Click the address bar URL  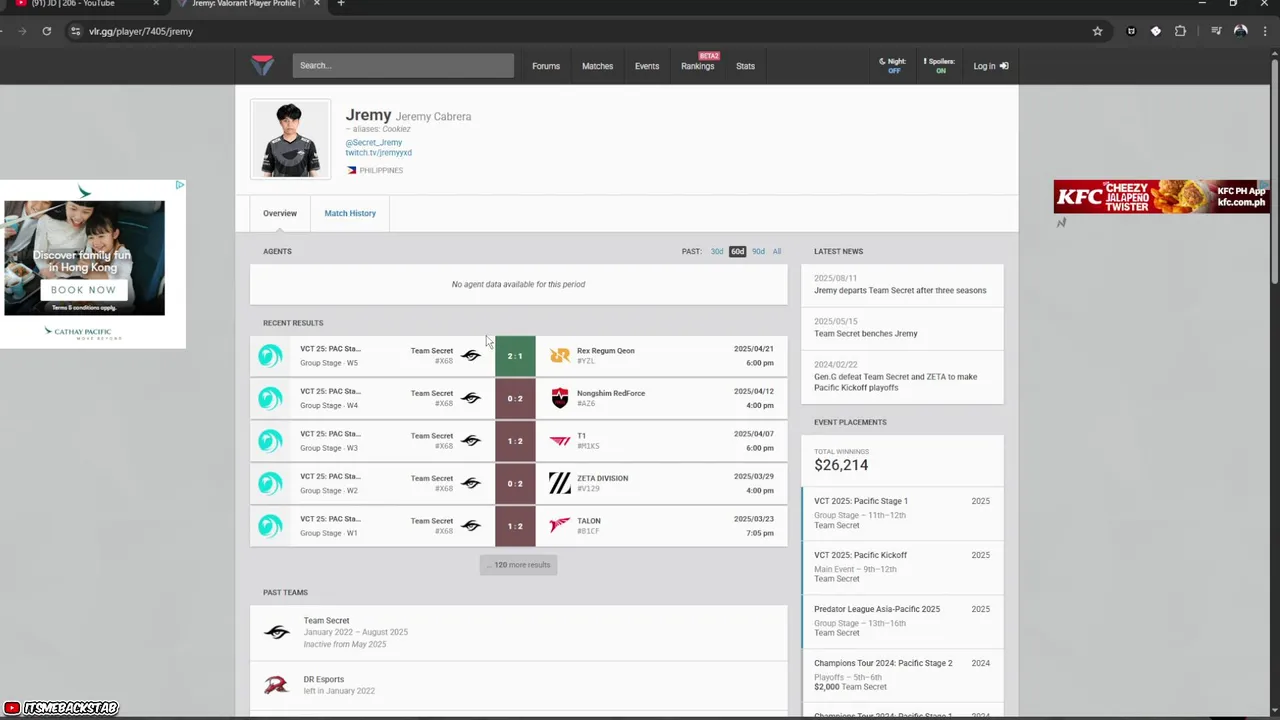point(141,31)
